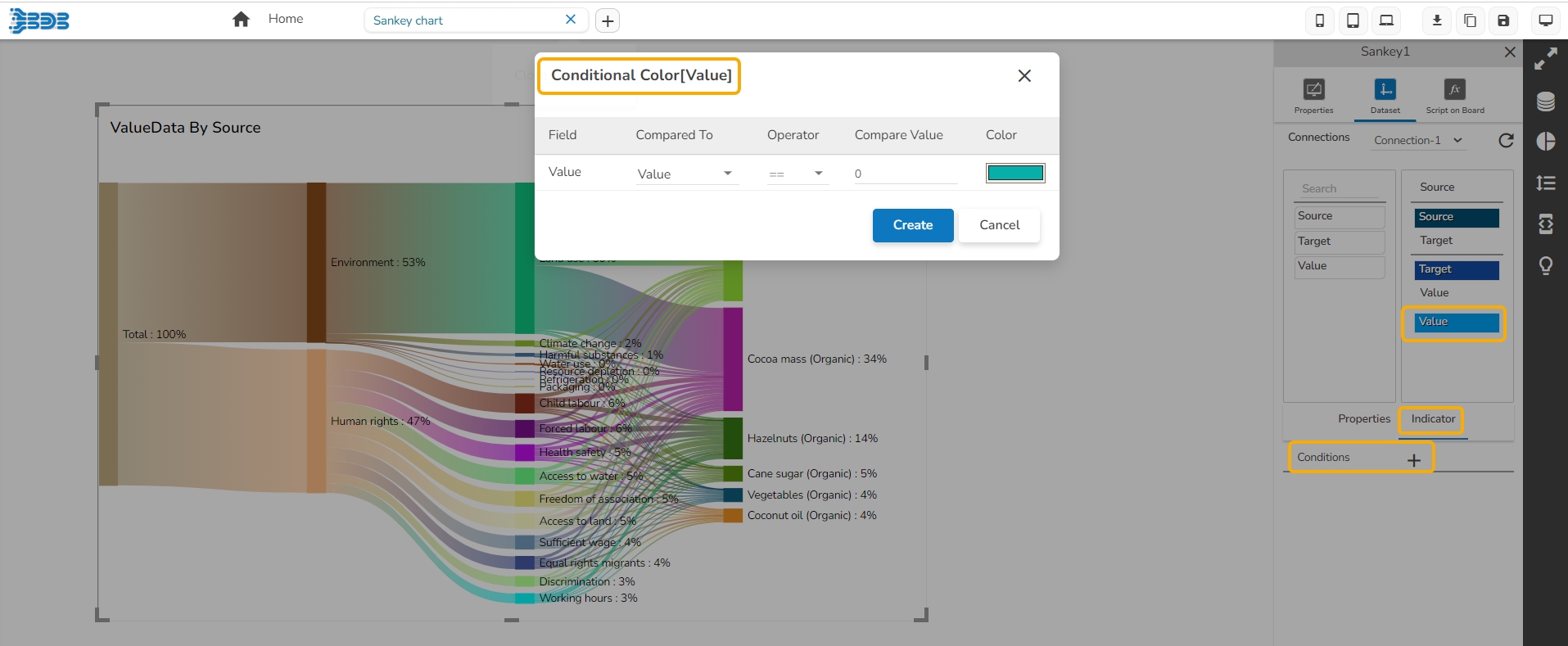
Task: Click the download icon in top toolbar
Action: (x=1436, y=20)
